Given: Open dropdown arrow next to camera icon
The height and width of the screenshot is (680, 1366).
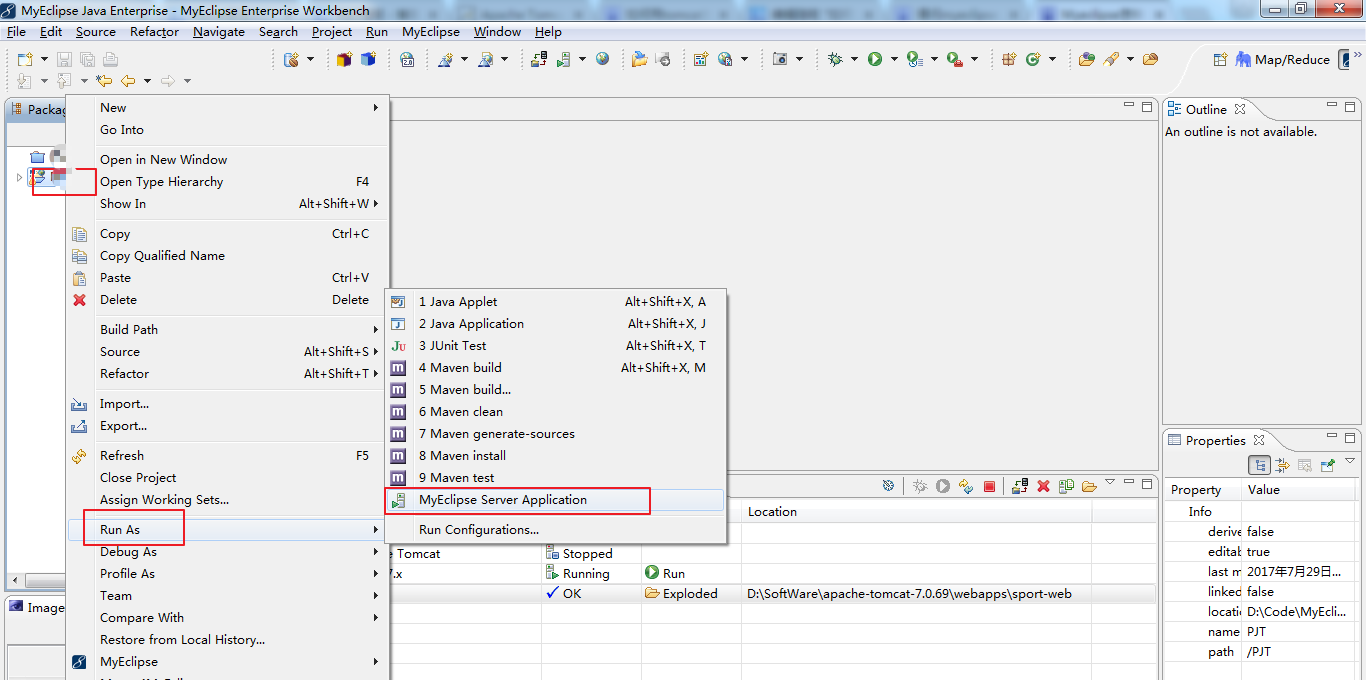Looking at the screenshot, I should tap(799, 60).
